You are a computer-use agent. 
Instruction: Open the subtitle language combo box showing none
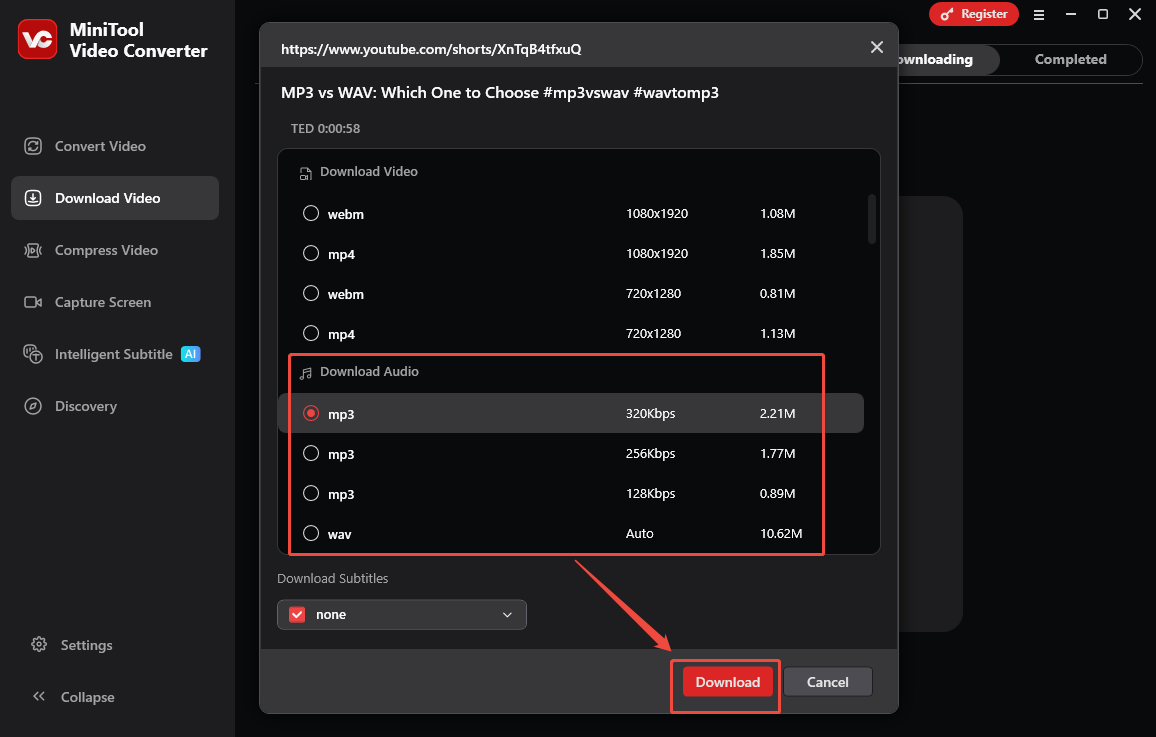pos(402,615)
